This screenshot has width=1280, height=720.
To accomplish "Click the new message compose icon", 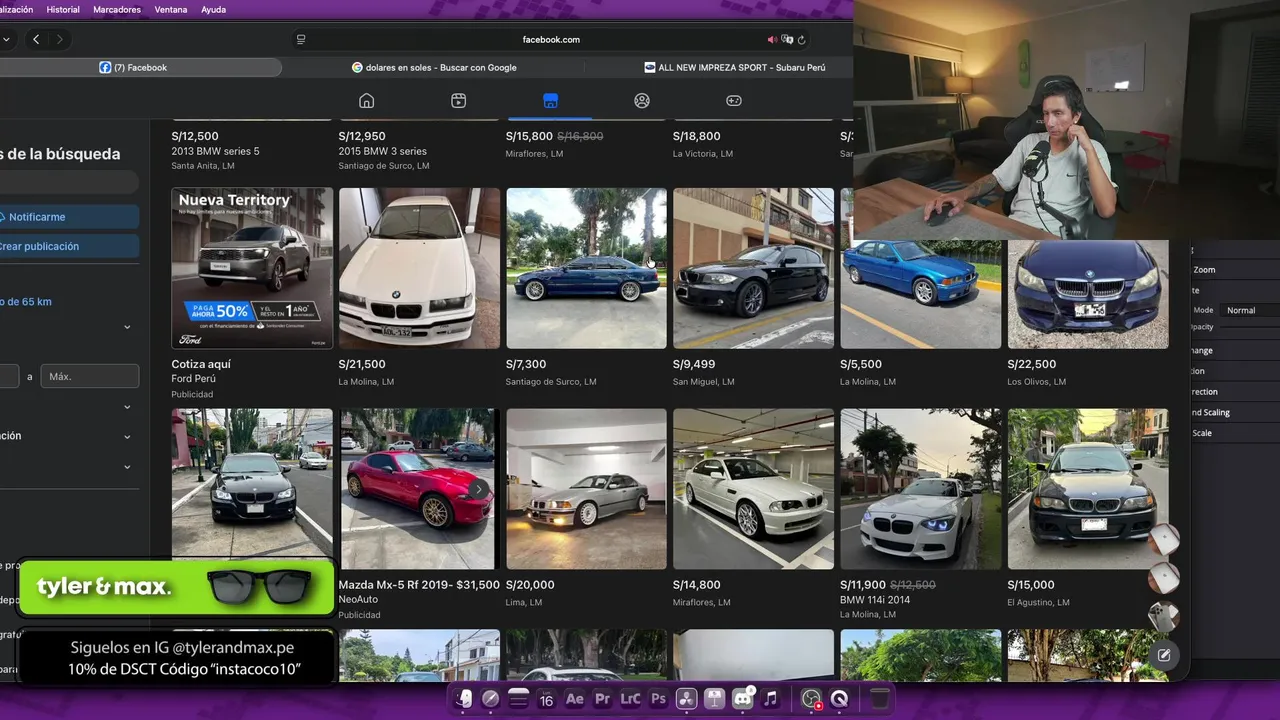I will click(x=1164, y=656).
